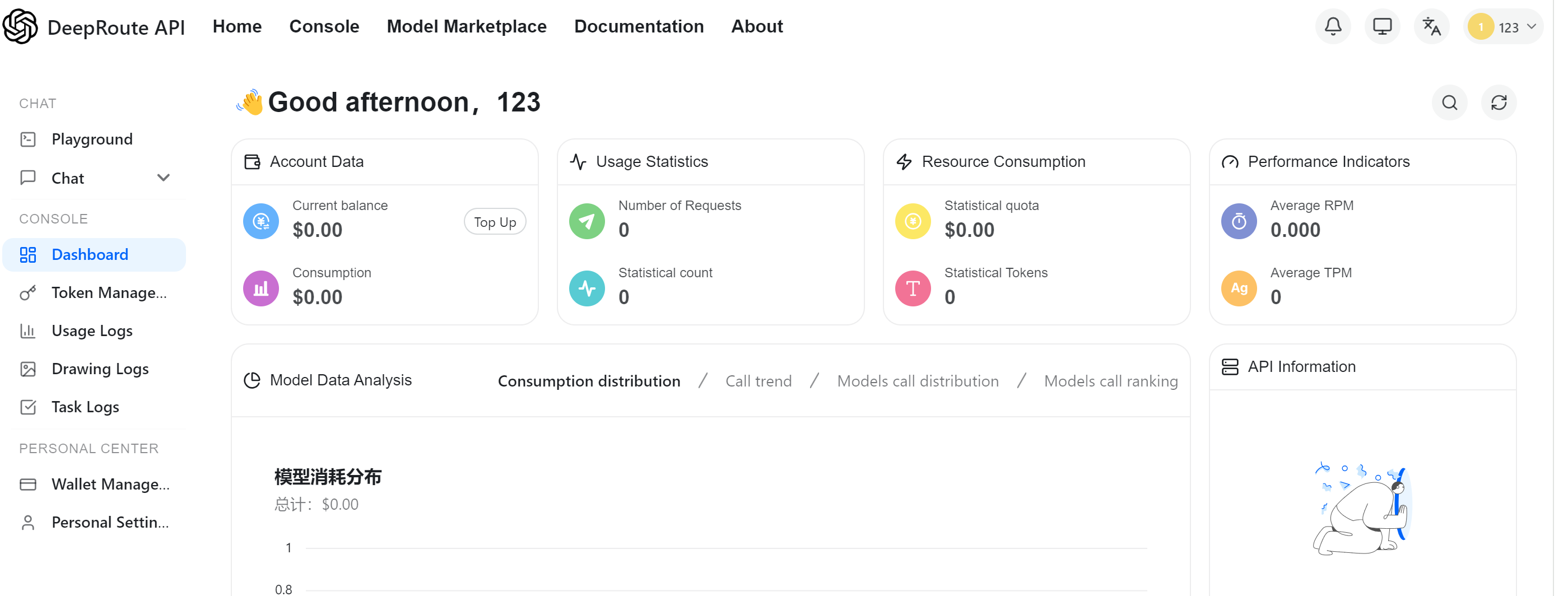Click the Usage Statistics pulse icon
This screenshot has width=1568, height=596.
pos(578,162)
